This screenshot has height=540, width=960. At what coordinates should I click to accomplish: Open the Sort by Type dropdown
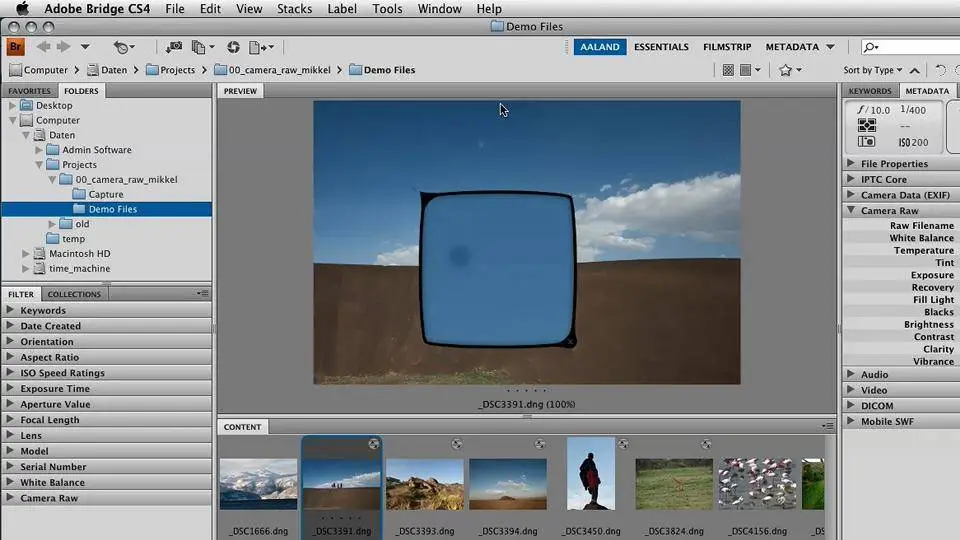871,70
